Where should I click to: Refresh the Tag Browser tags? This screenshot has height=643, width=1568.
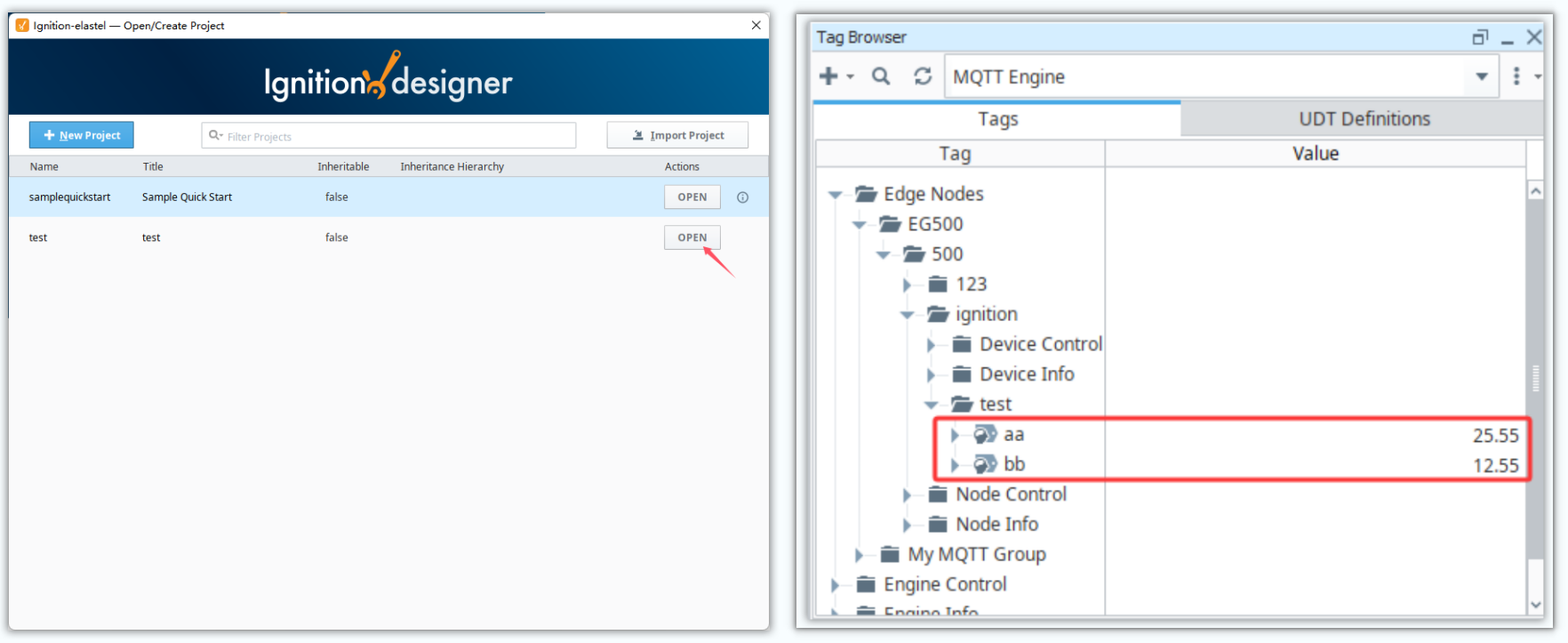pos(923,76)
